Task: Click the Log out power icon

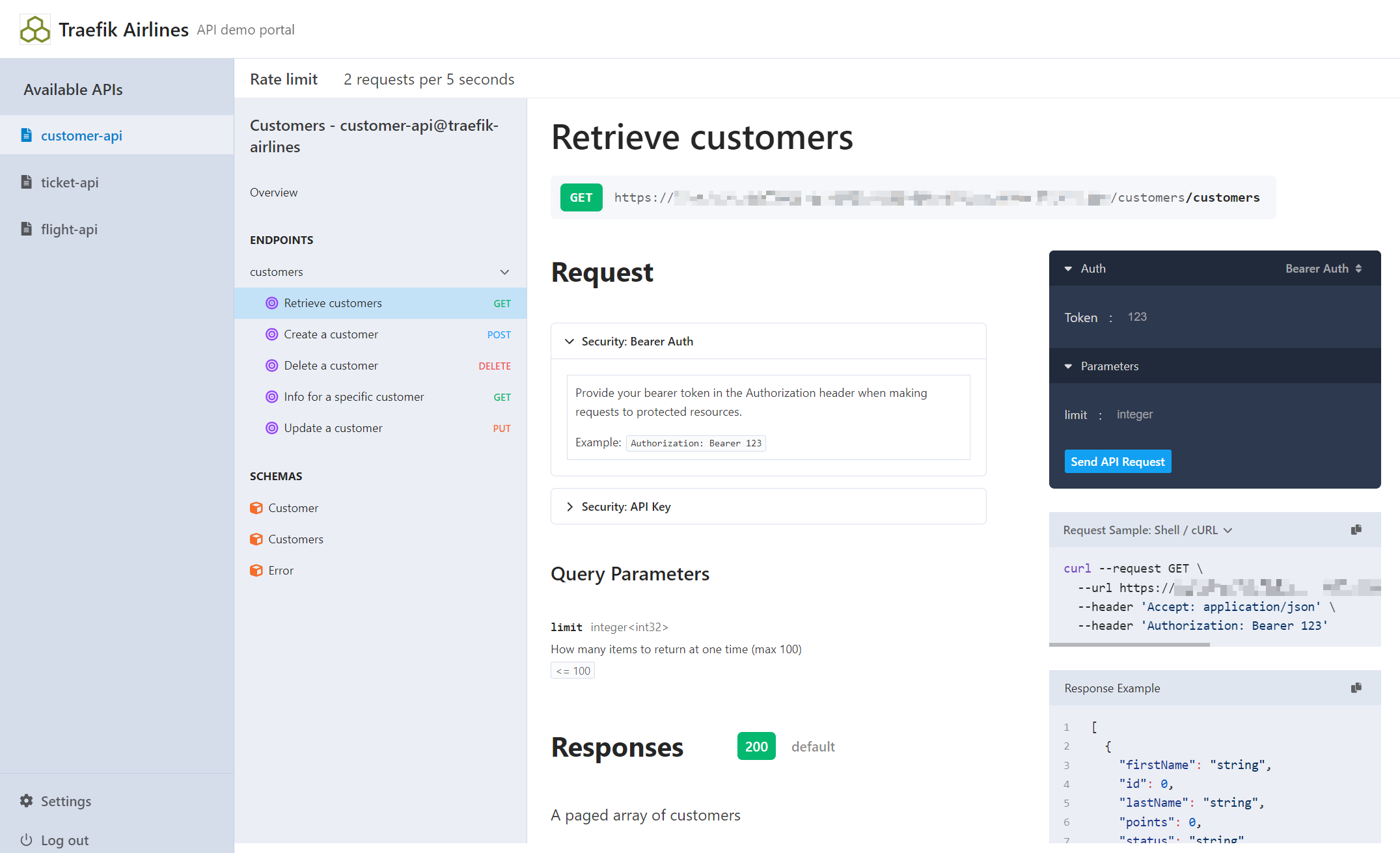Action: 27,839
